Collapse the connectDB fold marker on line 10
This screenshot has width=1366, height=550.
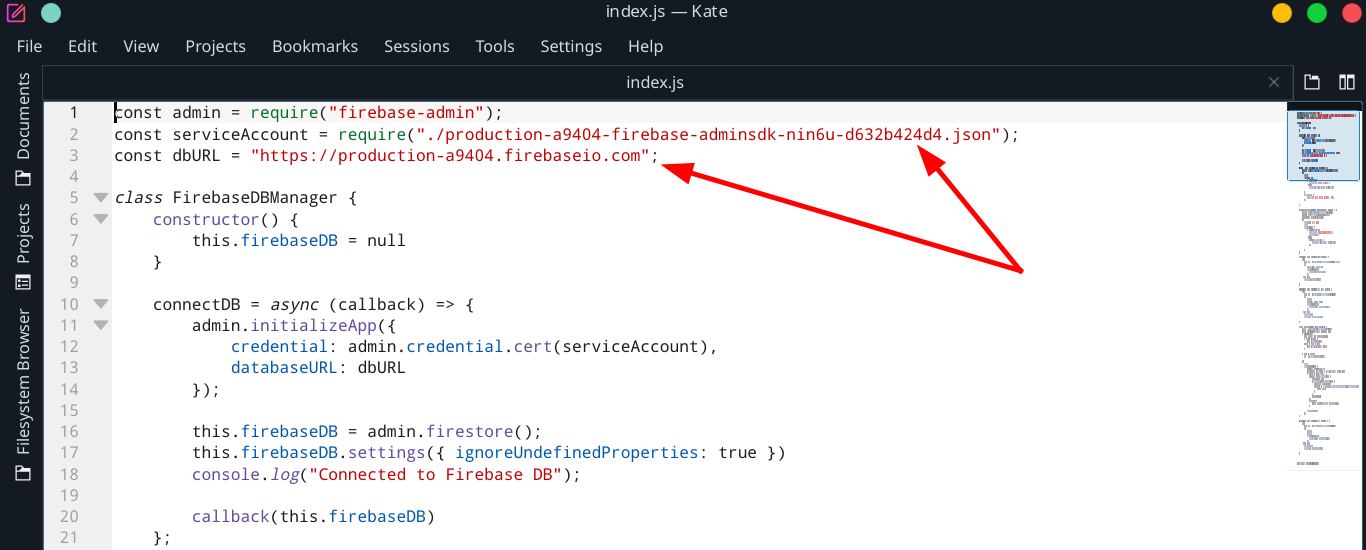pos(100,304)
